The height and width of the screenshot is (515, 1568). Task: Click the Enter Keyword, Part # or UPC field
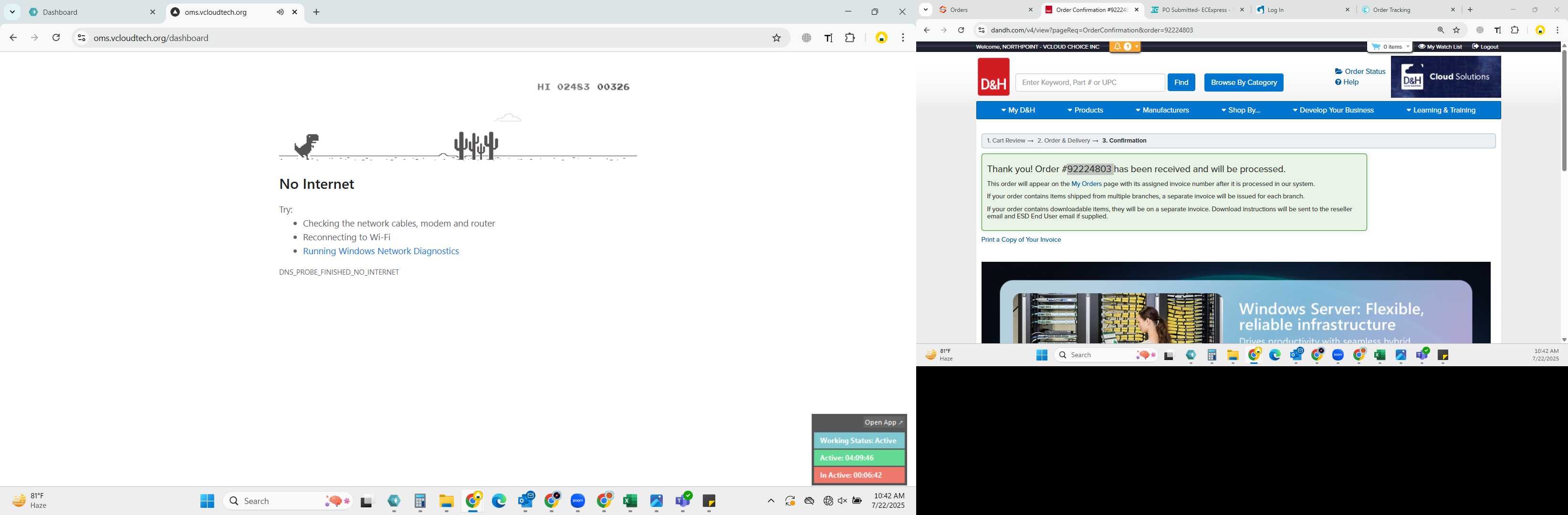[1089, 82]
